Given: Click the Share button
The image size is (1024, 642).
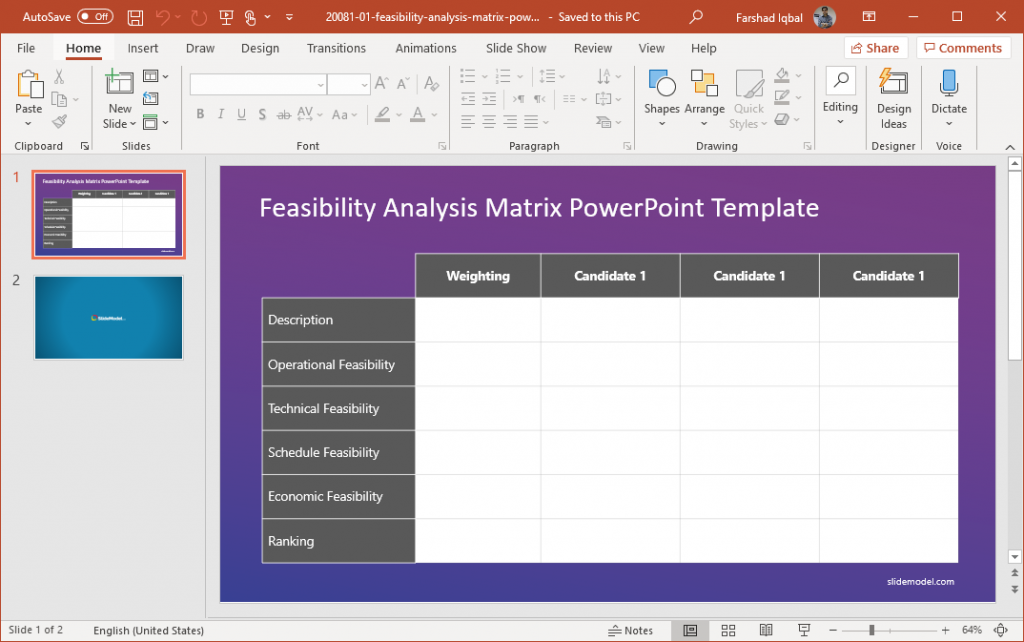Looking at the screenshot, I should [875, 47].
